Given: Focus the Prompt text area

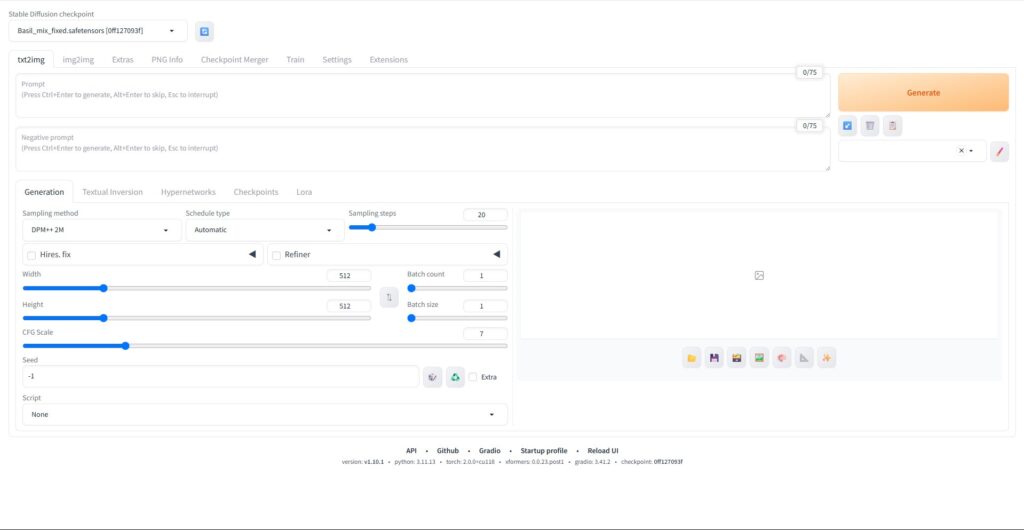Looking at the screenshot, I should coord(423,95).
